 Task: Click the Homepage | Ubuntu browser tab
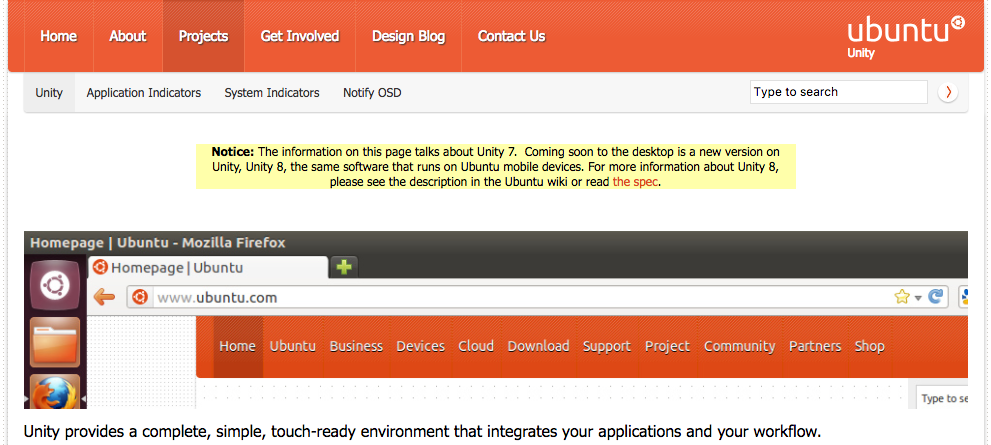[208, 267]
